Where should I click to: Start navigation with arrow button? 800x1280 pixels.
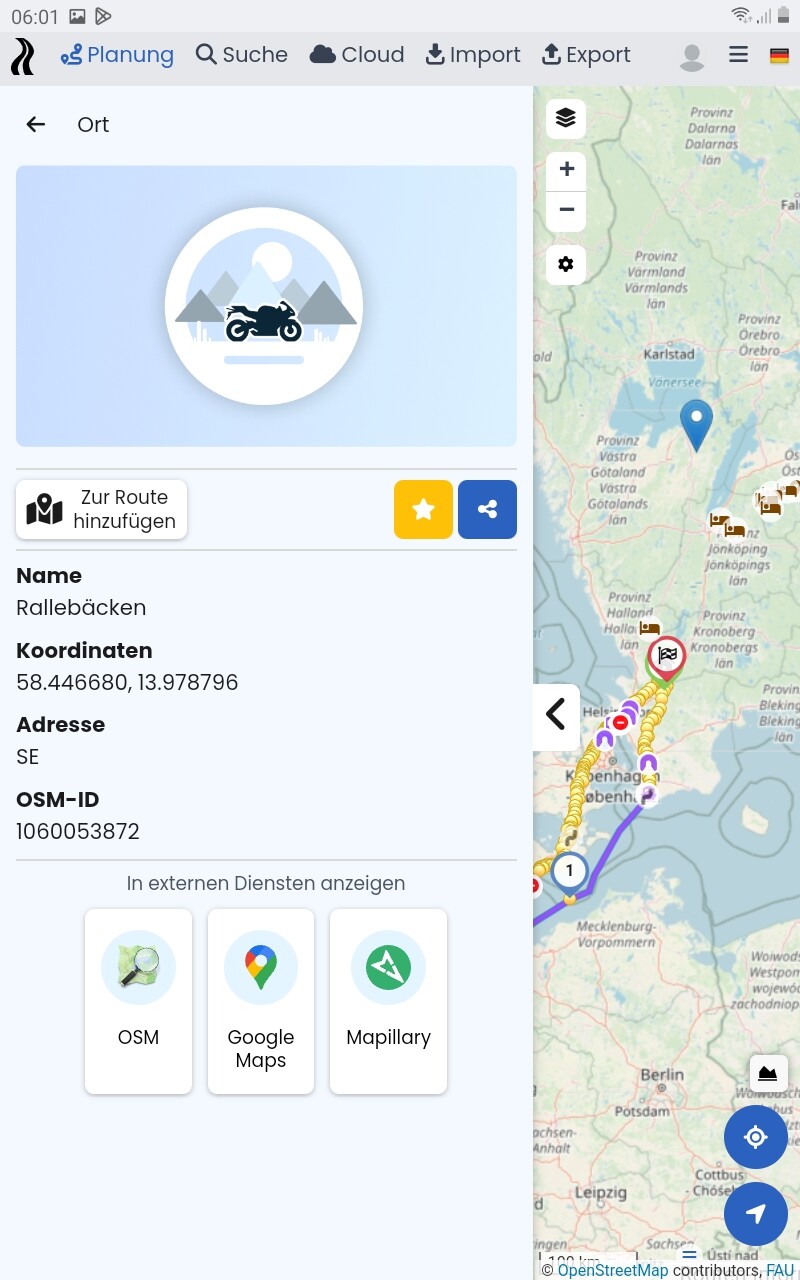tap(756, 1213)
